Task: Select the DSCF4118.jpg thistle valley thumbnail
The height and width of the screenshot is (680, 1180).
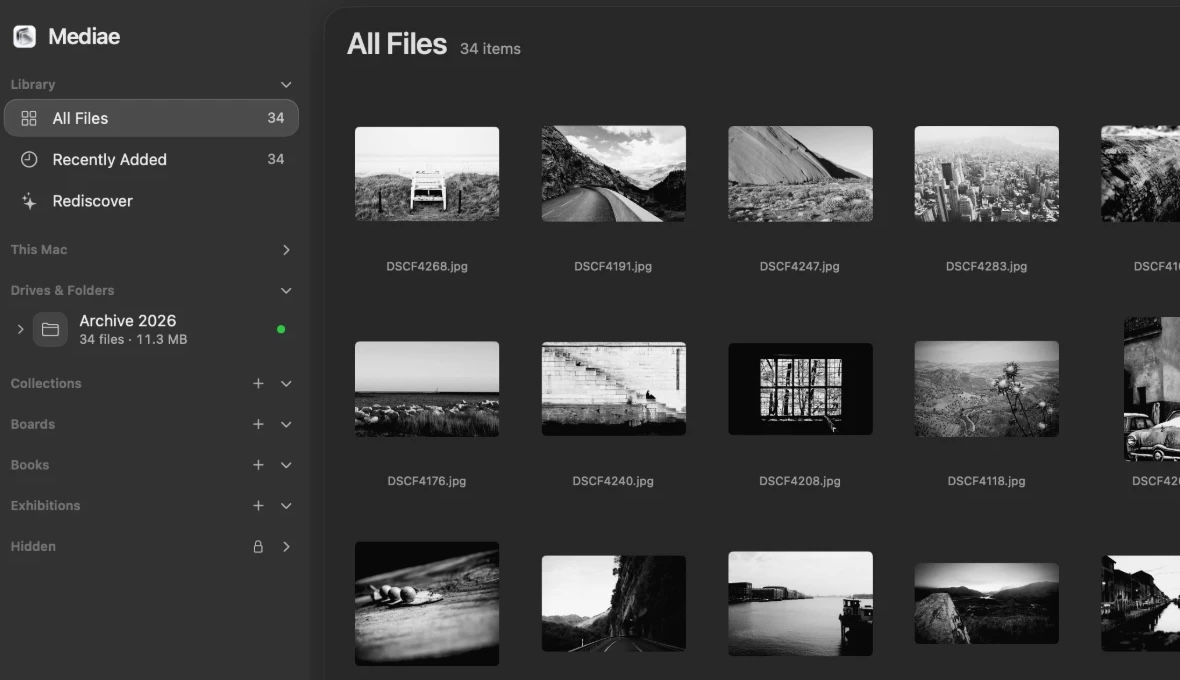Action: point(987,389)
